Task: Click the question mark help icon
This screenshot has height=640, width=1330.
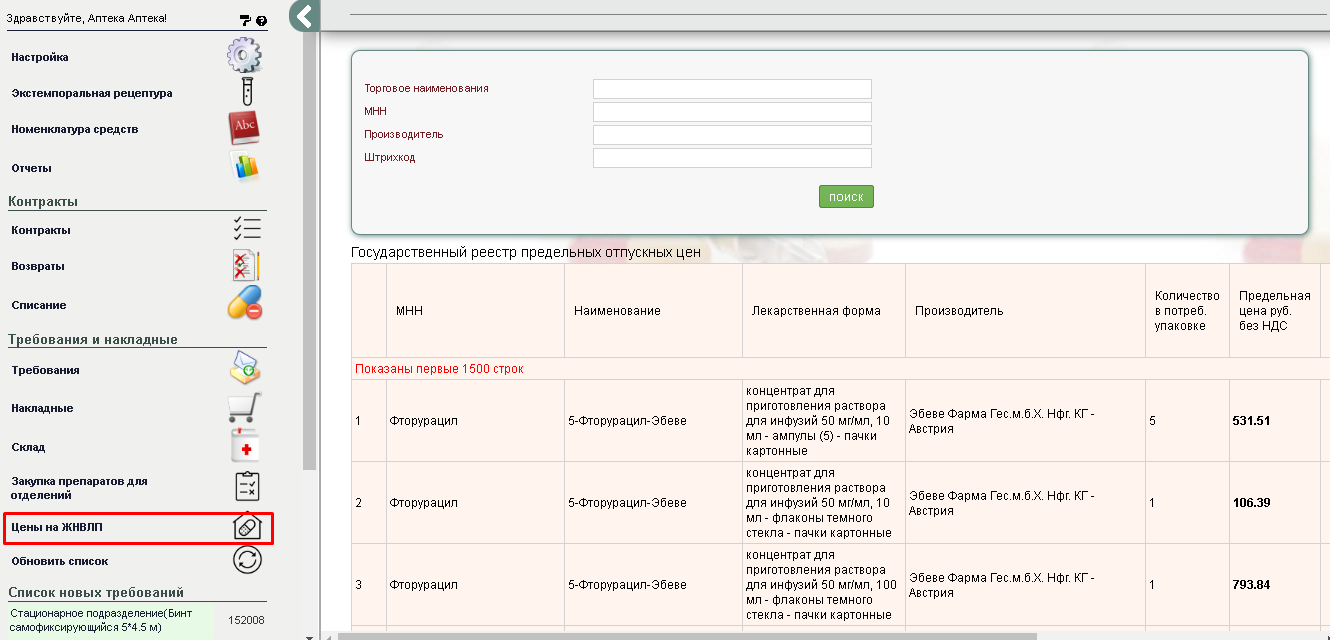Action: [262, 20]
